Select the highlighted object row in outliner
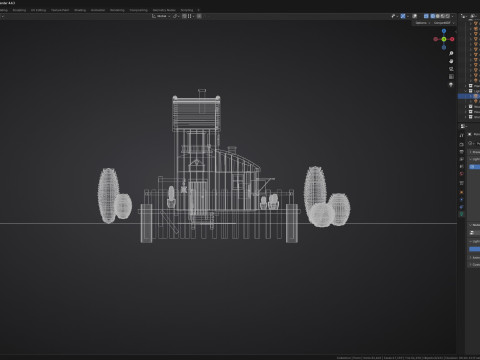The image size is (480, 360). click(469, 96)
